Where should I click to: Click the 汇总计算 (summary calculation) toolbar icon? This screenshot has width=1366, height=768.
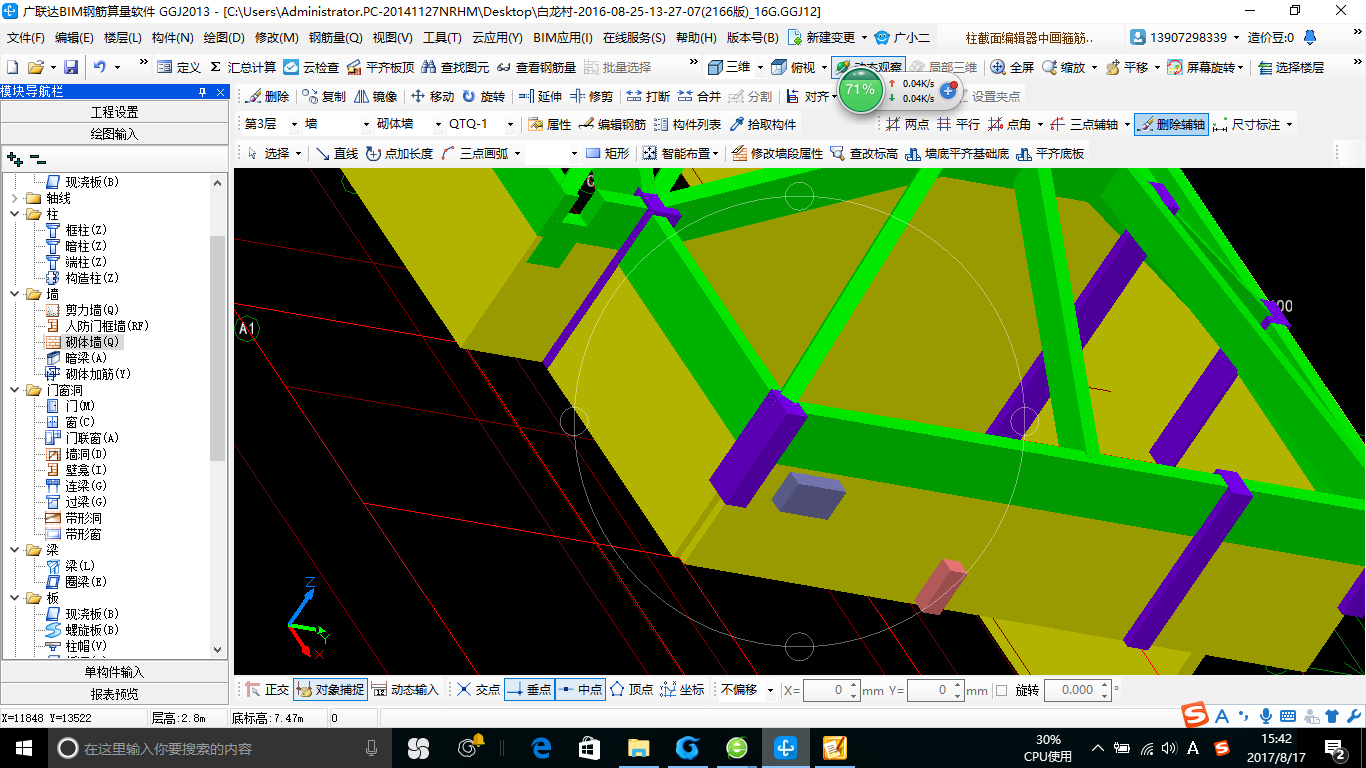click(243, 67)
